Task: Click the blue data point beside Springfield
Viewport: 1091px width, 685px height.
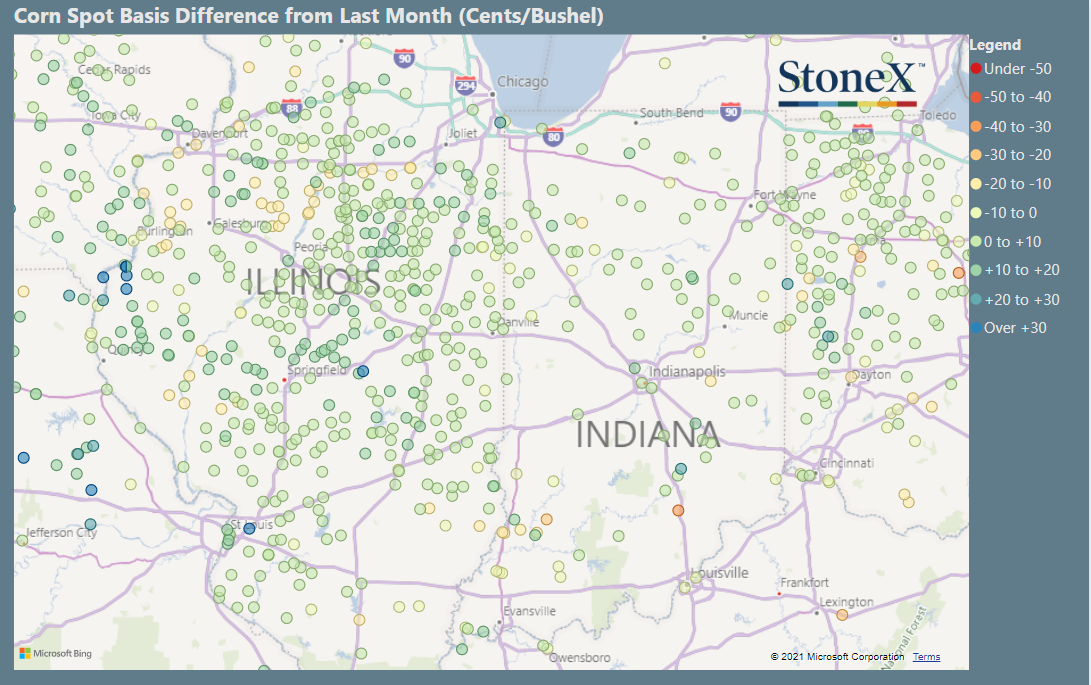Action: (x=363, y=372)
